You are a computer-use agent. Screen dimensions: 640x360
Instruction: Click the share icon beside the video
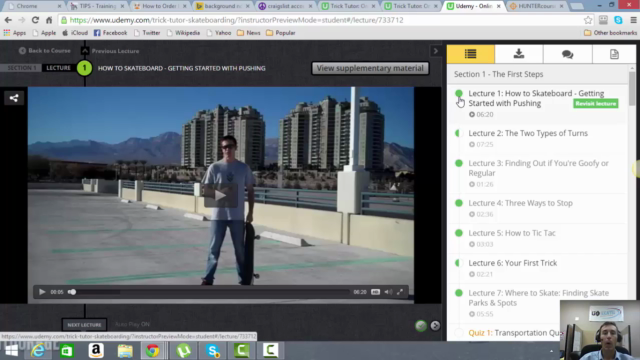(14, 98)
